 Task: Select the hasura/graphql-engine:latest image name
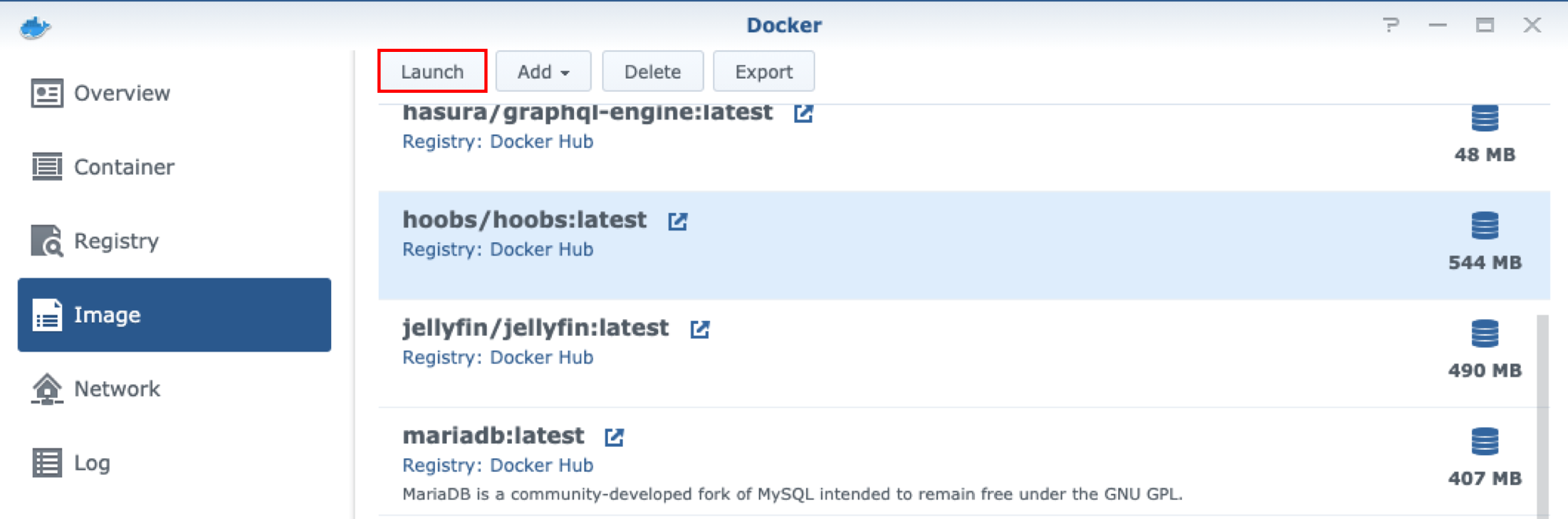pos(587,113)
